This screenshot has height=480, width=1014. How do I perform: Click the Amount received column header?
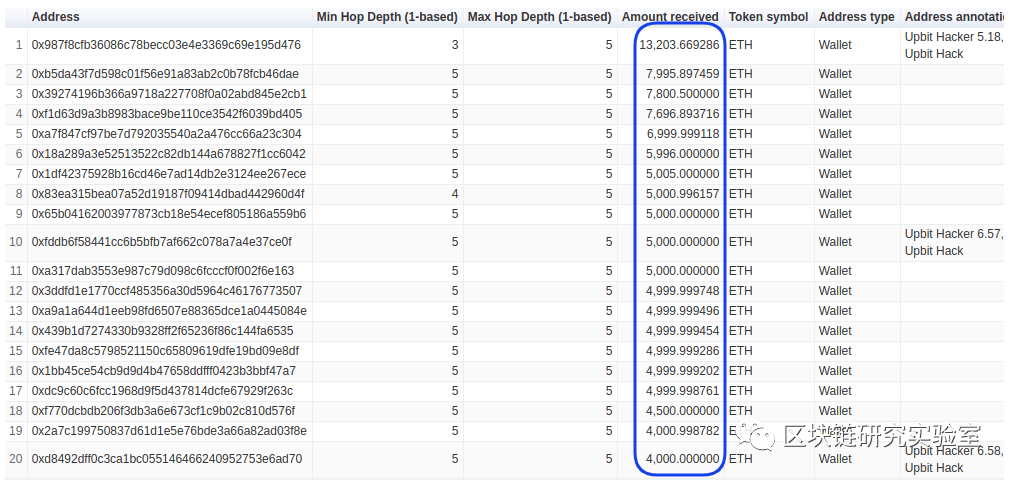click(670, 17)
